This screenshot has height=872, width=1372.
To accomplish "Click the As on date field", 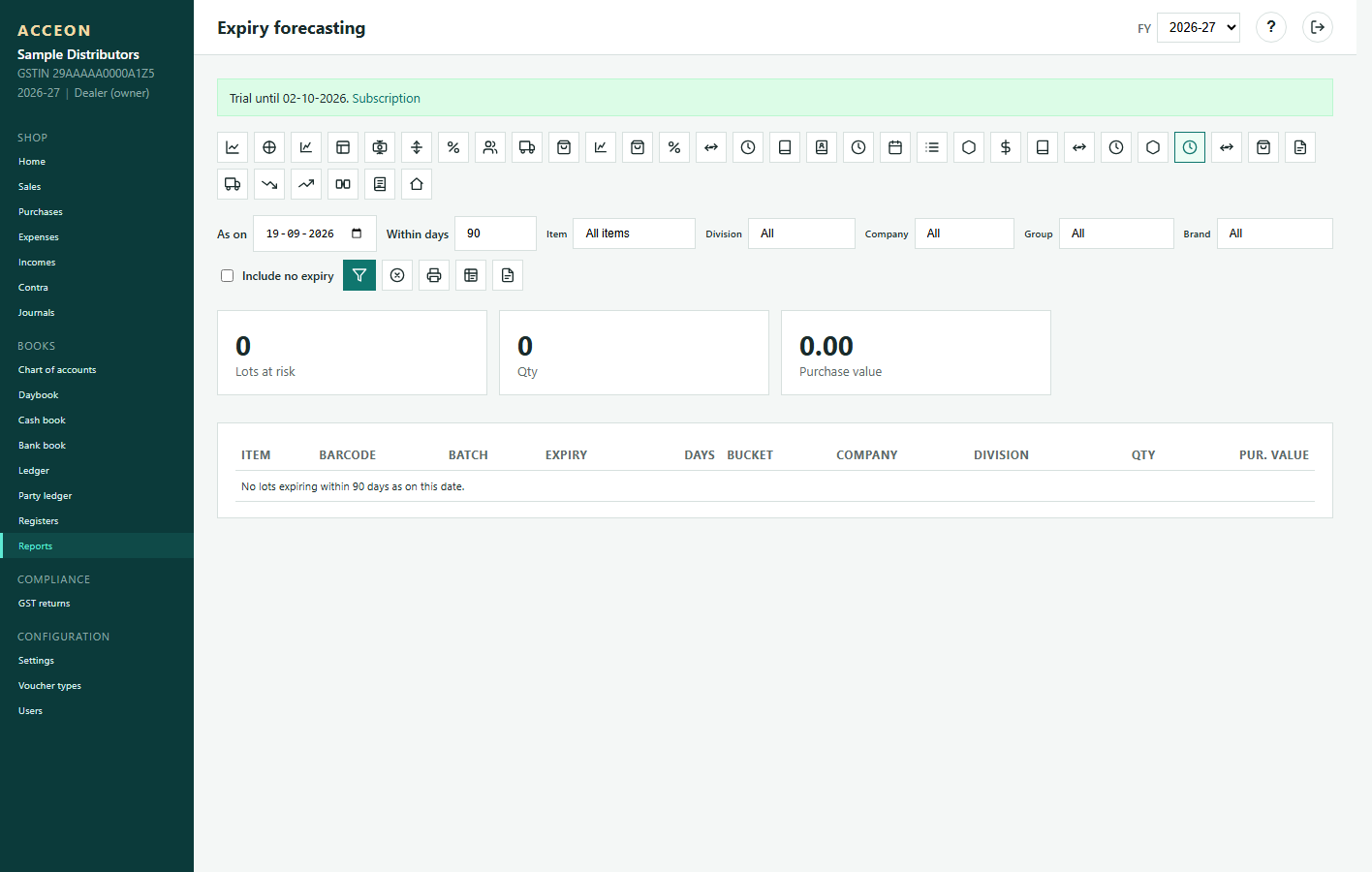I will pyautogui.click(x=315, y=234).
